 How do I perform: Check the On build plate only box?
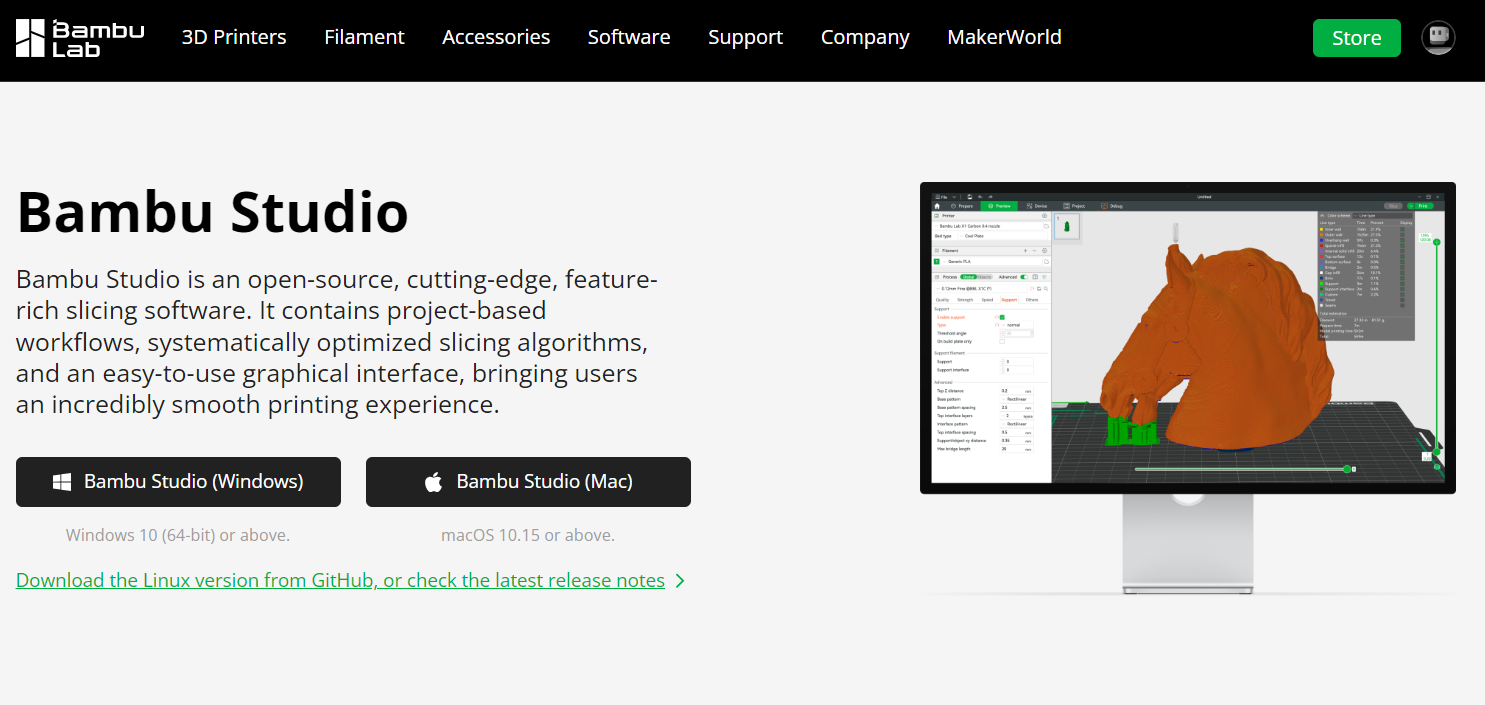point(1002,341)
